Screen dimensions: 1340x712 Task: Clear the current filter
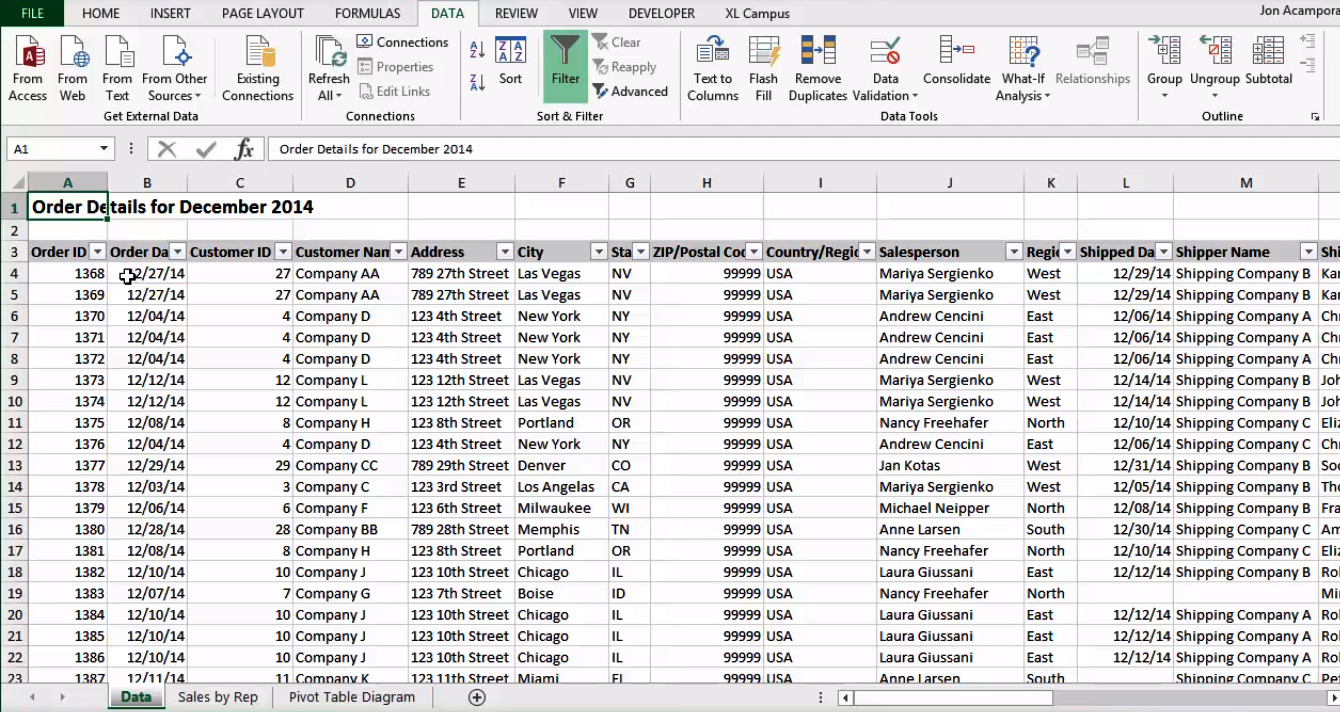pyautogui.click(x=616, y=42)
